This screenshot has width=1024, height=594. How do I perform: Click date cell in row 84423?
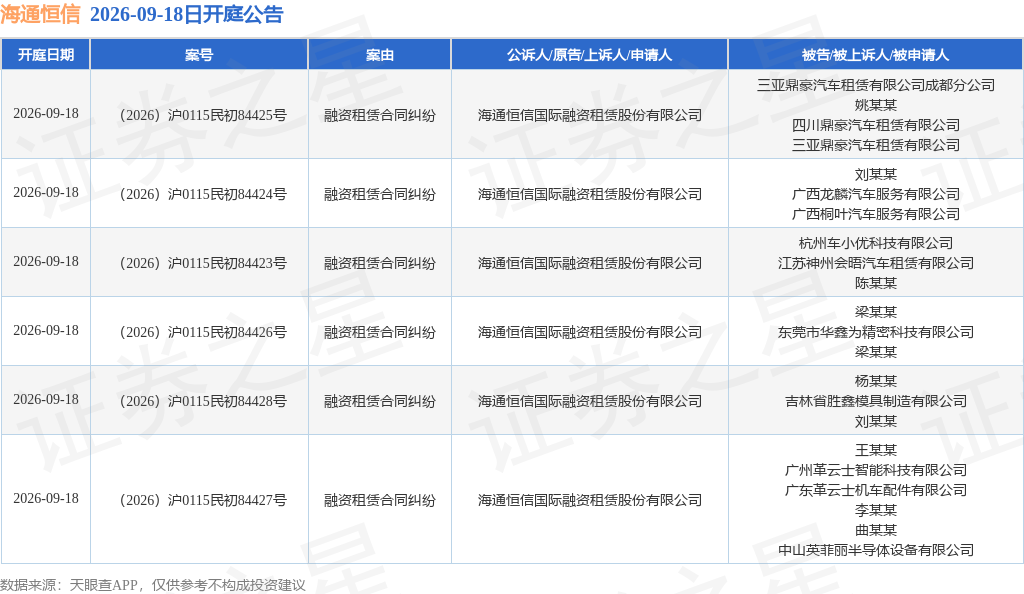pos(46,262)
